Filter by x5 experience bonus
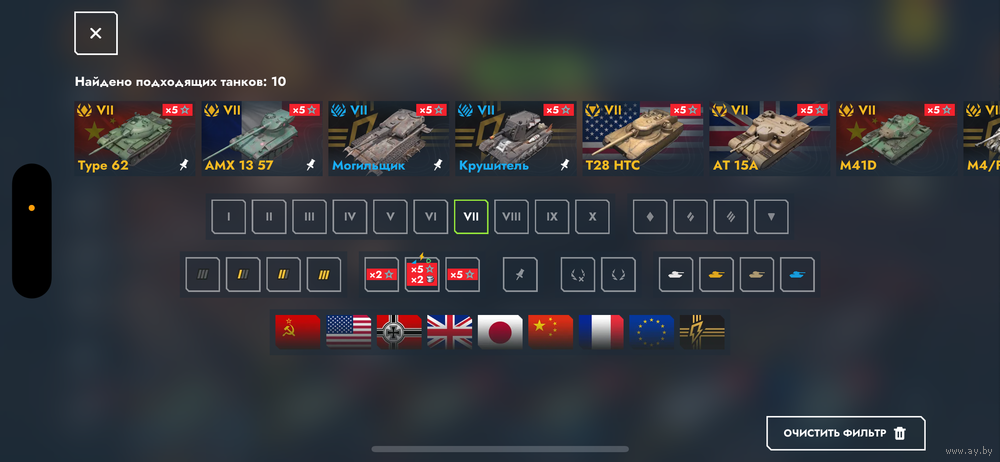 click(462, 274)
